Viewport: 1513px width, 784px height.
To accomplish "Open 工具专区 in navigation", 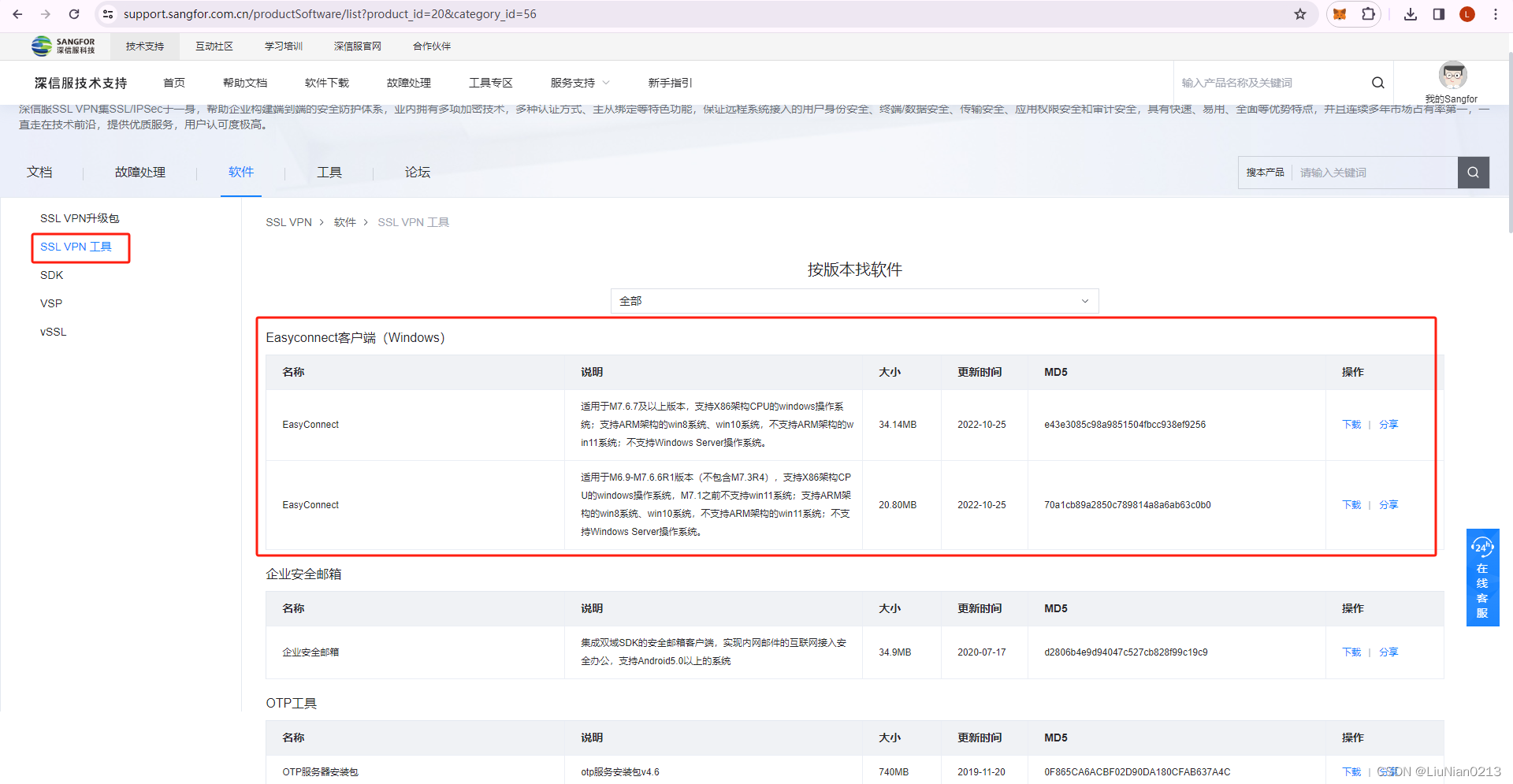I will 491,83.
